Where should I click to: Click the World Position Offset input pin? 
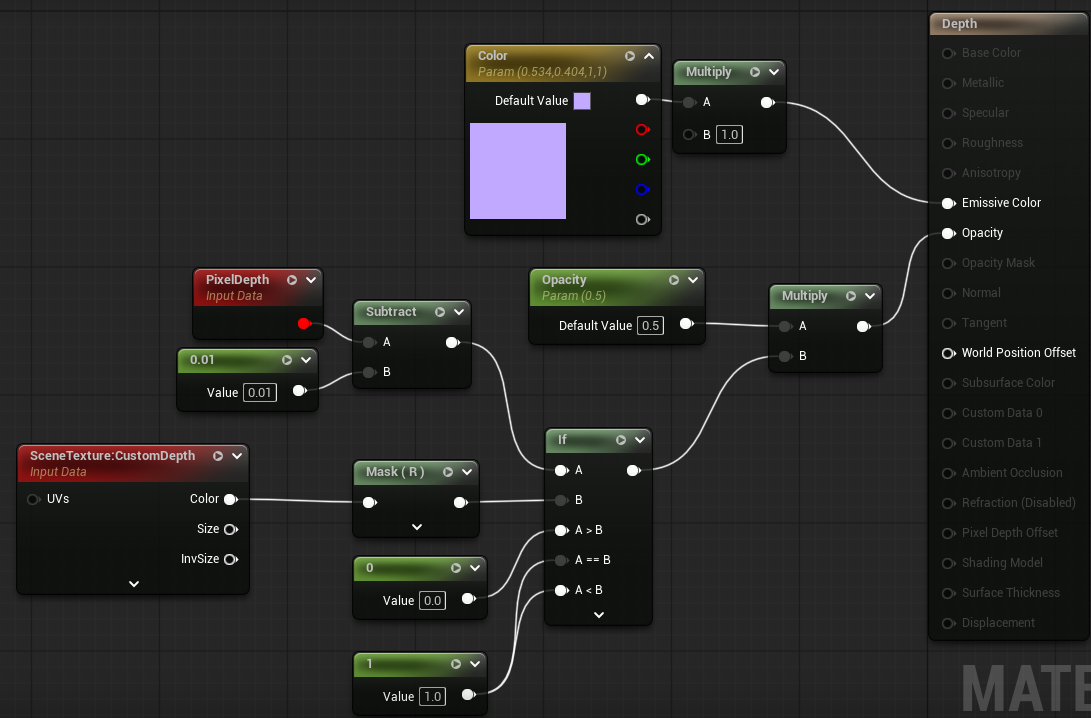tap(948, 353)
